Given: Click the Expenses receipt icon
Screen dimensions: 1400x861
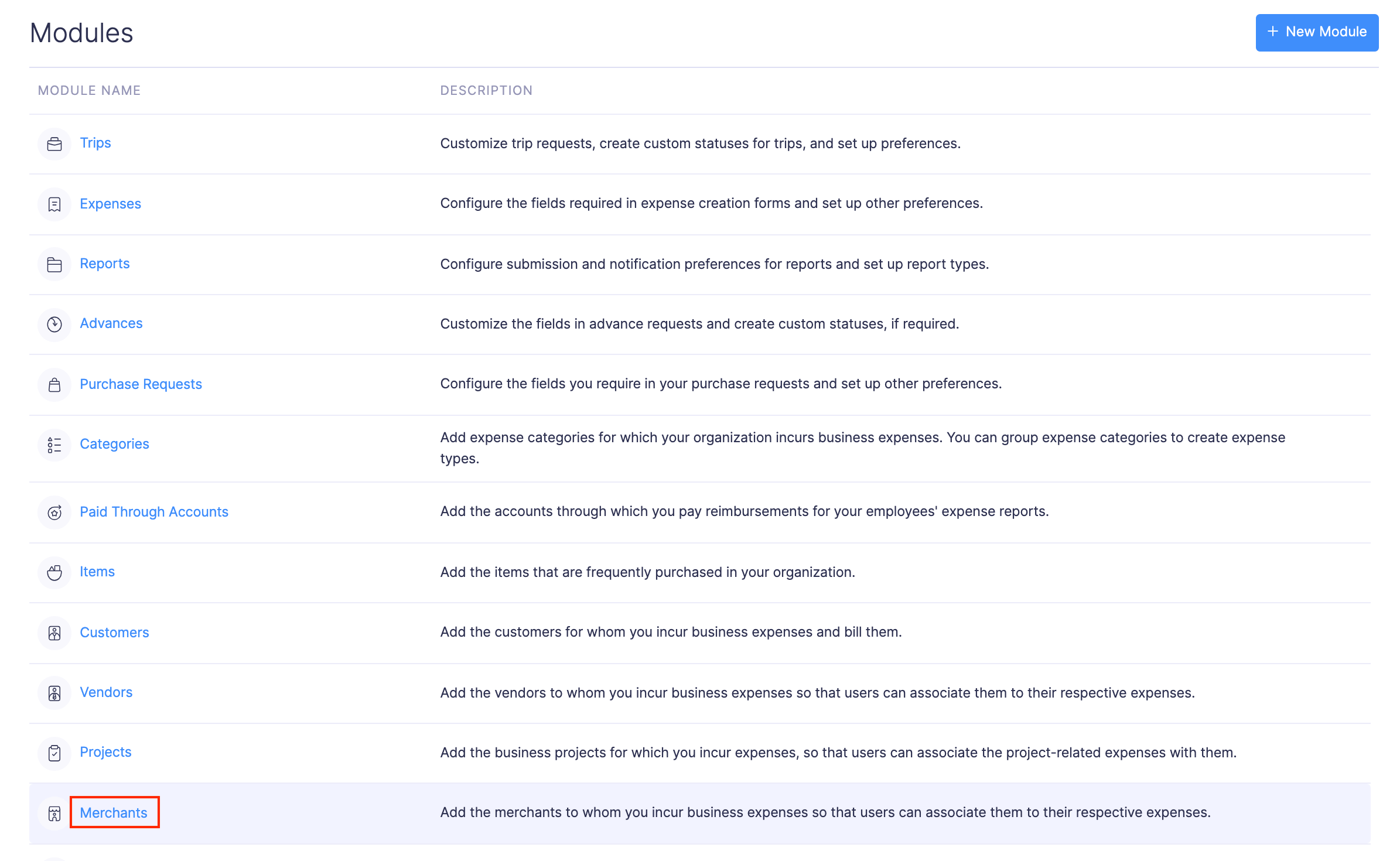Looking at the screenshot, I should (54, 204).
